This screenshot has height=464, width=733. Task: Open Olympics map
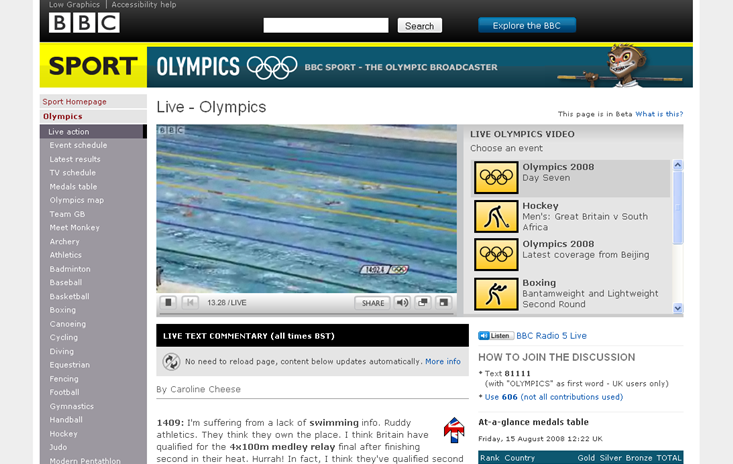tap(77, 200)
